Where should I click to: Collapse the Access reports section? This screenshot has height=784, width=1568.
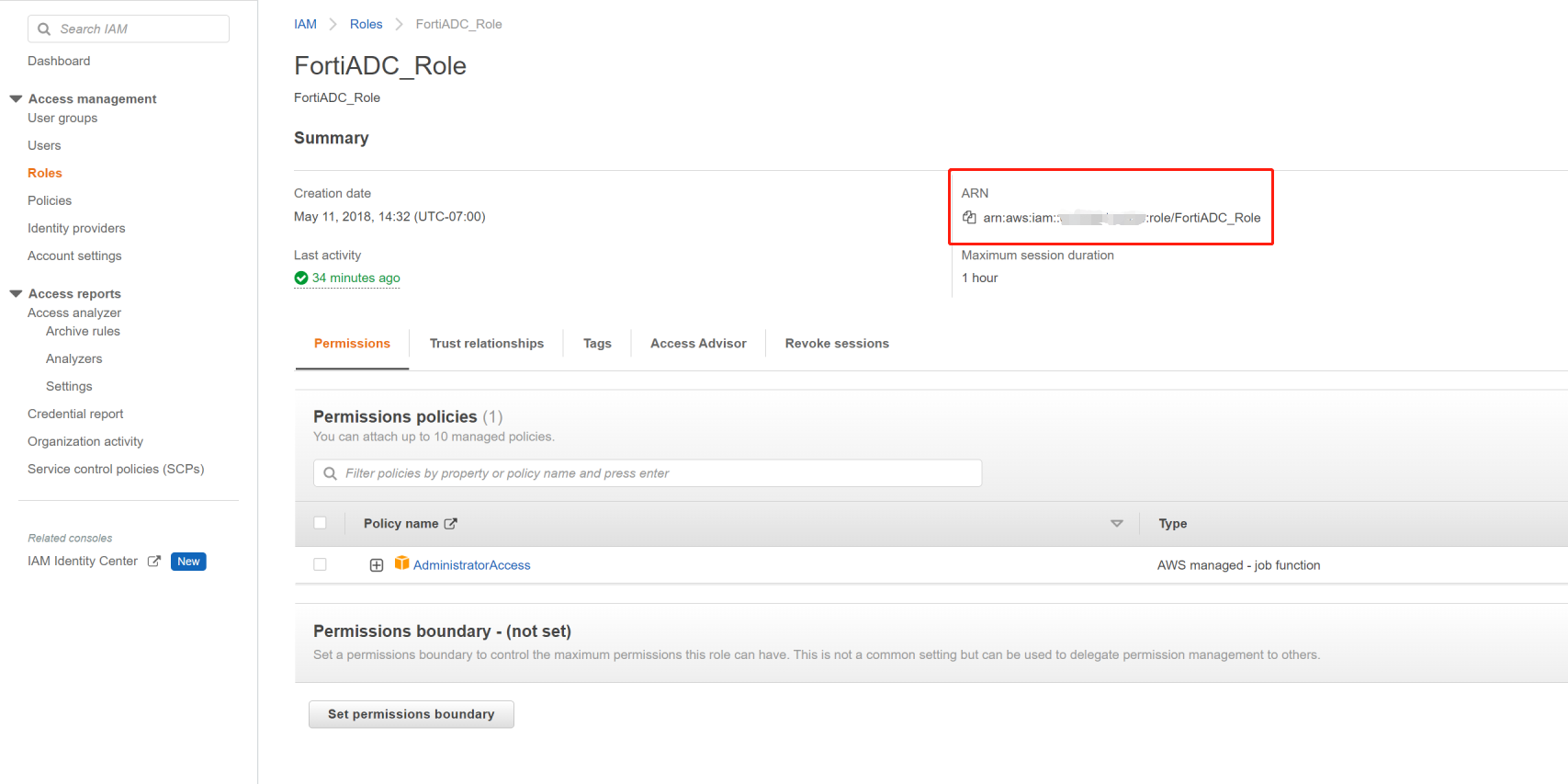point(16,294)
